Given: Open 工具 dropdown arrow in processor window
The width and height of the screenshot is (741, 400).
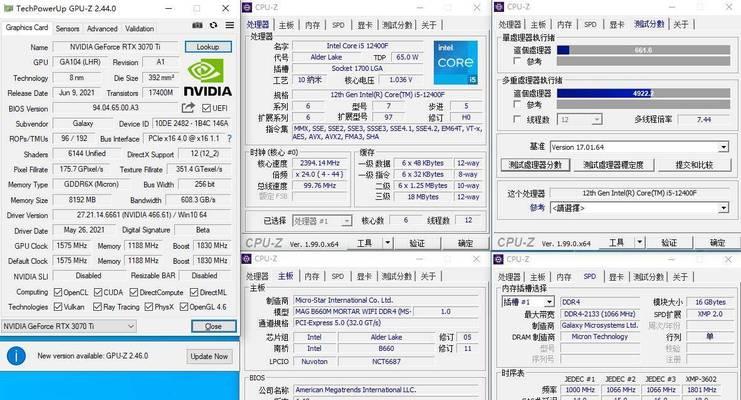Looking at the screenshot, I should pos(388,243).
